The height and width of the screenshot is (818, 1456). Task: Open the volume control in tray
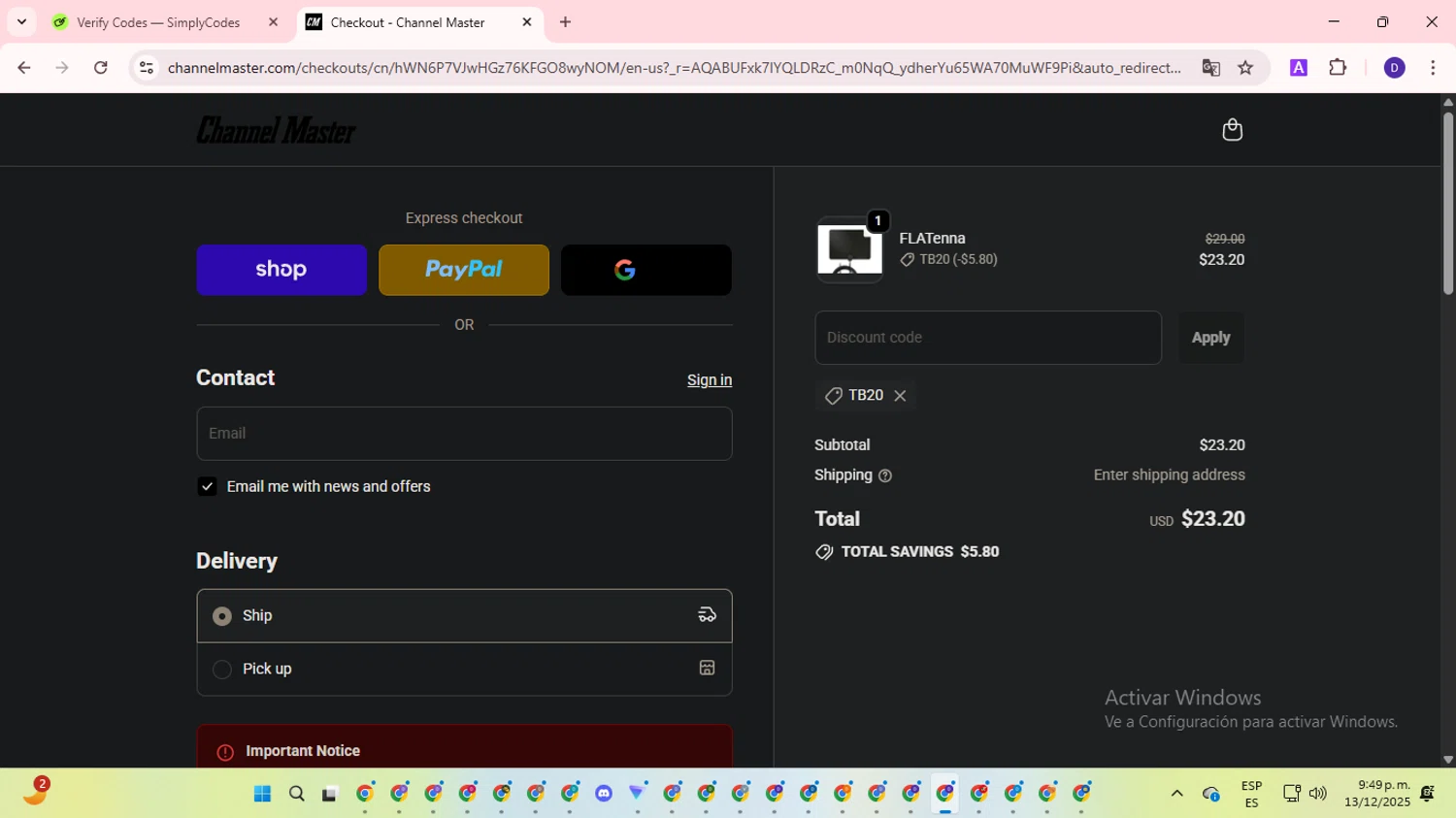[1317, 794]
